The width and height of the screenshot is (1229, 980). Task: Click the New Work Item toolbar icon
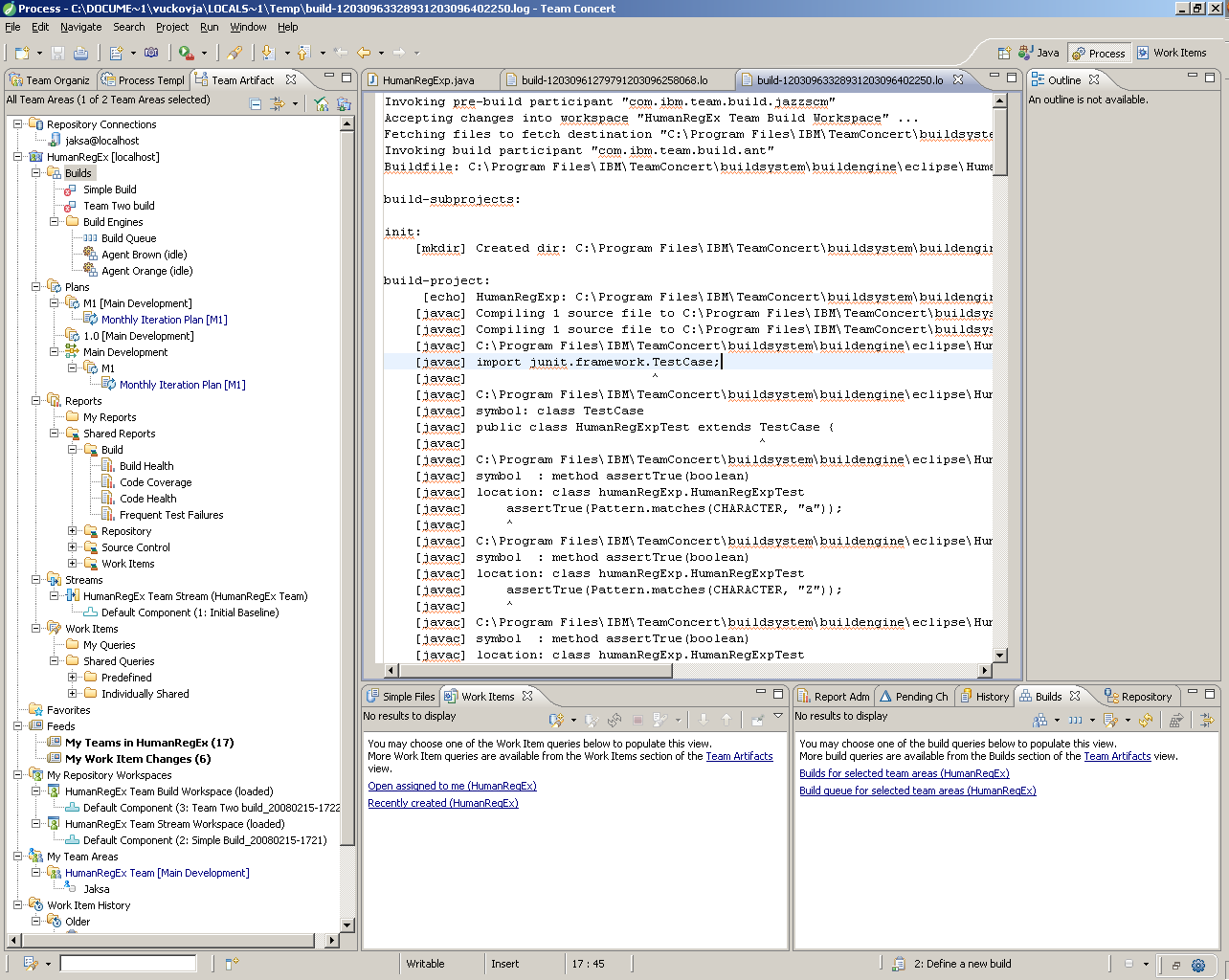tap(117, 53)
